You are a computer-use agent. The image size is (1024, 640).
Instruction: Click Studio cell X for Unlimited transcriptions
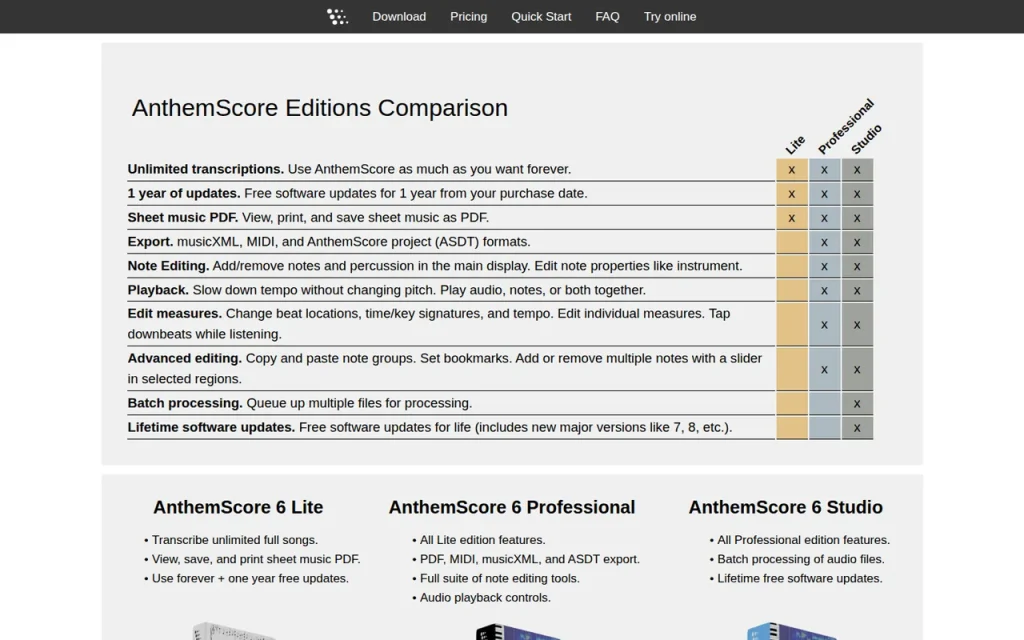[857, 170]
